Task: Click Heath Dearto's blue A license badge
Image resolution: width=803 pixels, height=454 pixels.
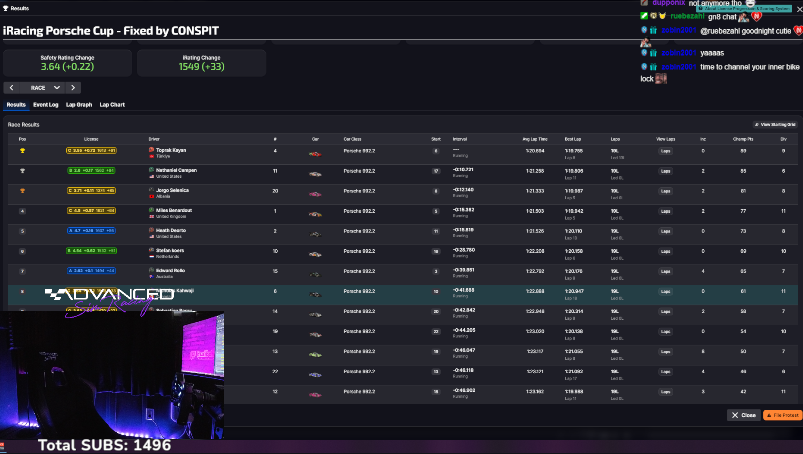Action: tap(91, 231)
